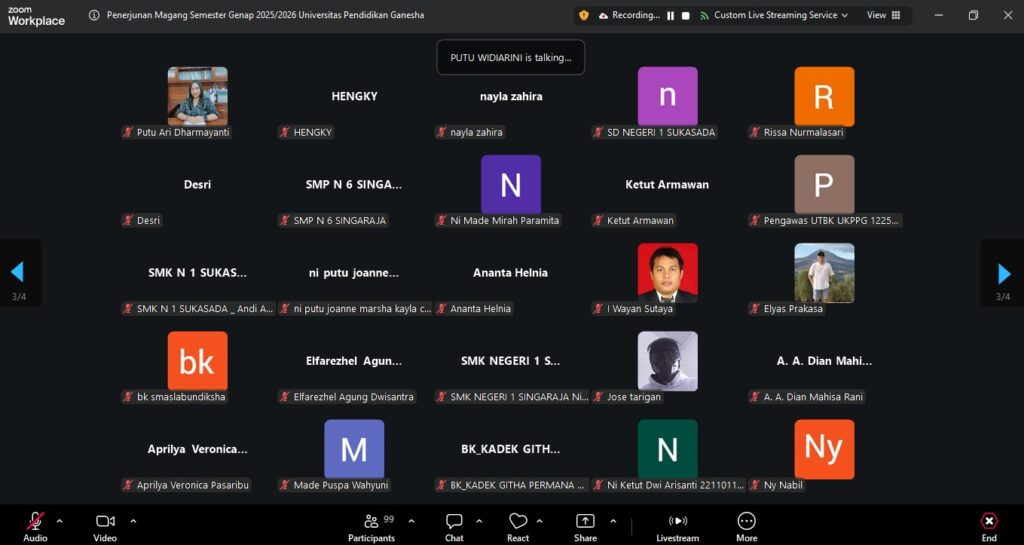This screenshot has height=545, width=1024.
Task: Click the React heart icon
Action: click(518, 521)
